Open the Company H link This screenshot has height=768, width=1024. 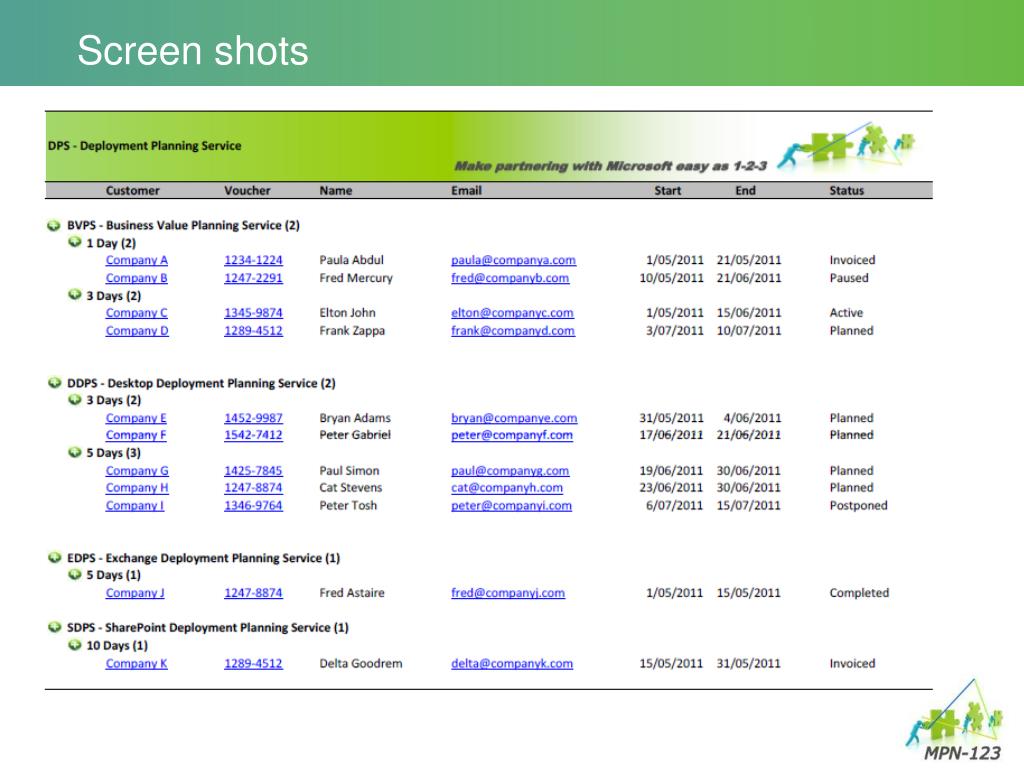137,488
